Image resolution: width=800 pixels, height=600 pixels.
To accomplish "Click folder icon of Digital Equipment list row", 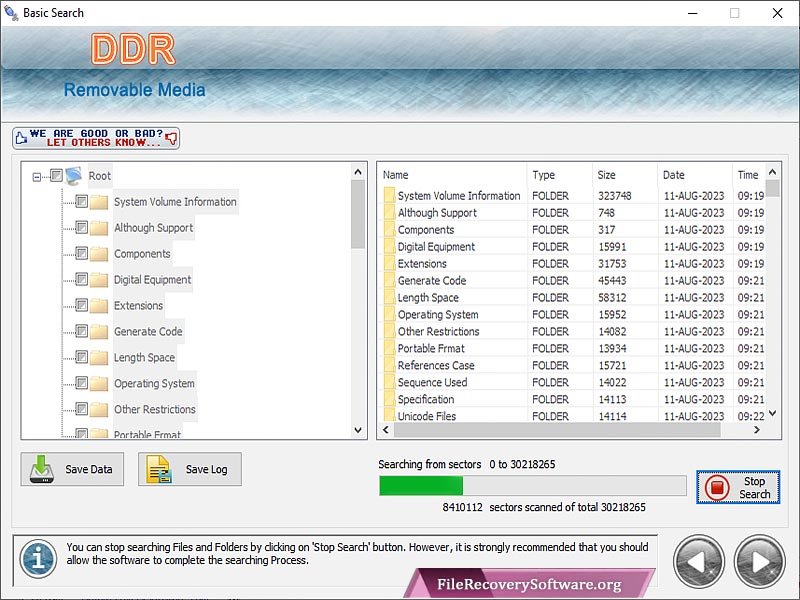I will 389,246.
